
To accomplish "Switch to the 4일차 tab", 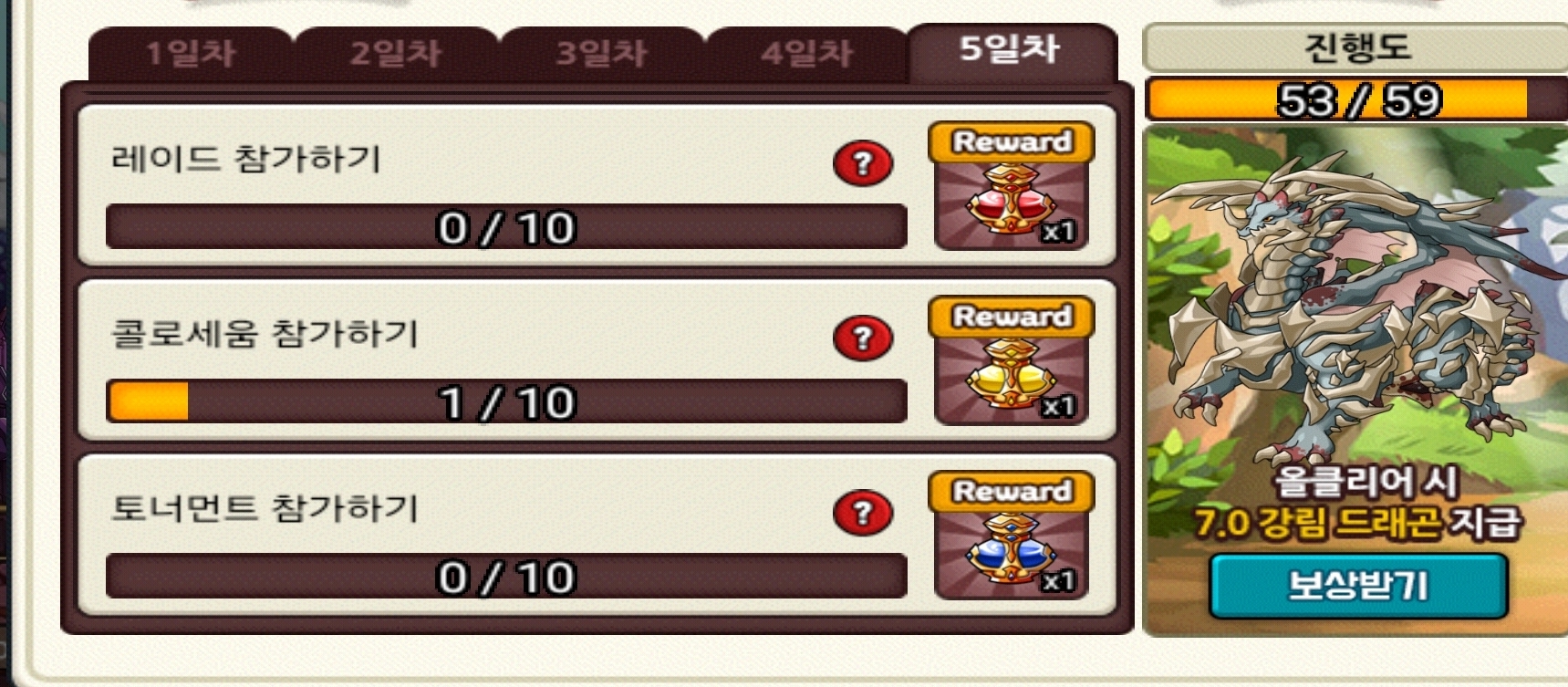I will 806,54.
